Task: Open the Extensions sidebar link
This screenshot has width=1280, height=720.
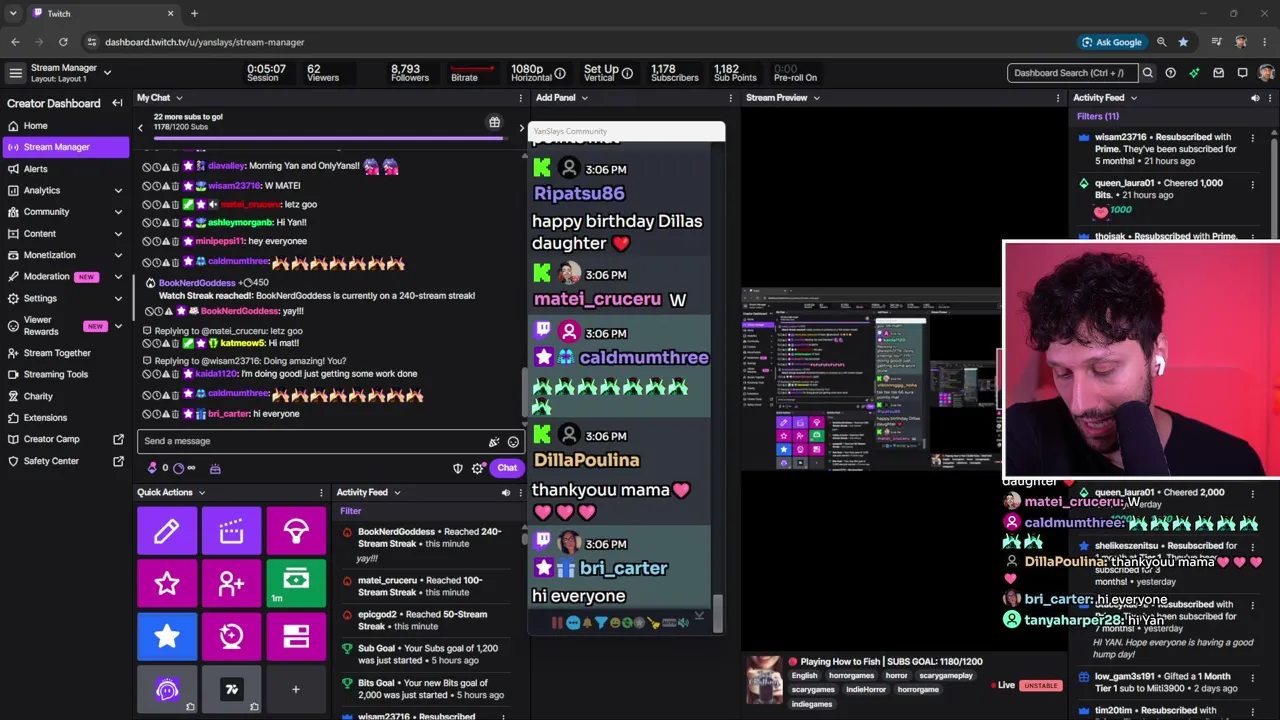Action: point(65,418)
